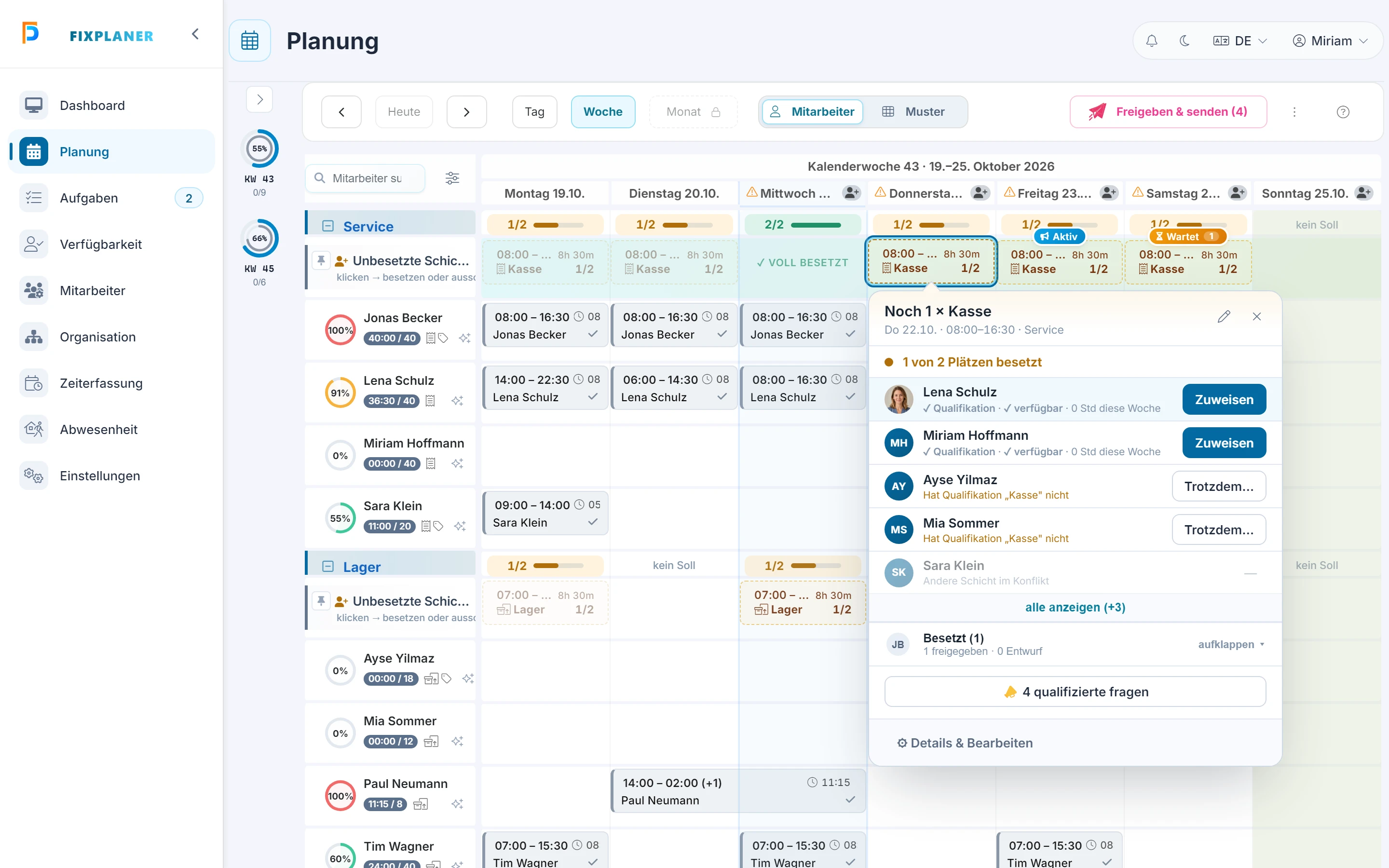Toggle dark mode moon icon
The width and height of the screenshot is (1389, 868).
pos(1184,41)
